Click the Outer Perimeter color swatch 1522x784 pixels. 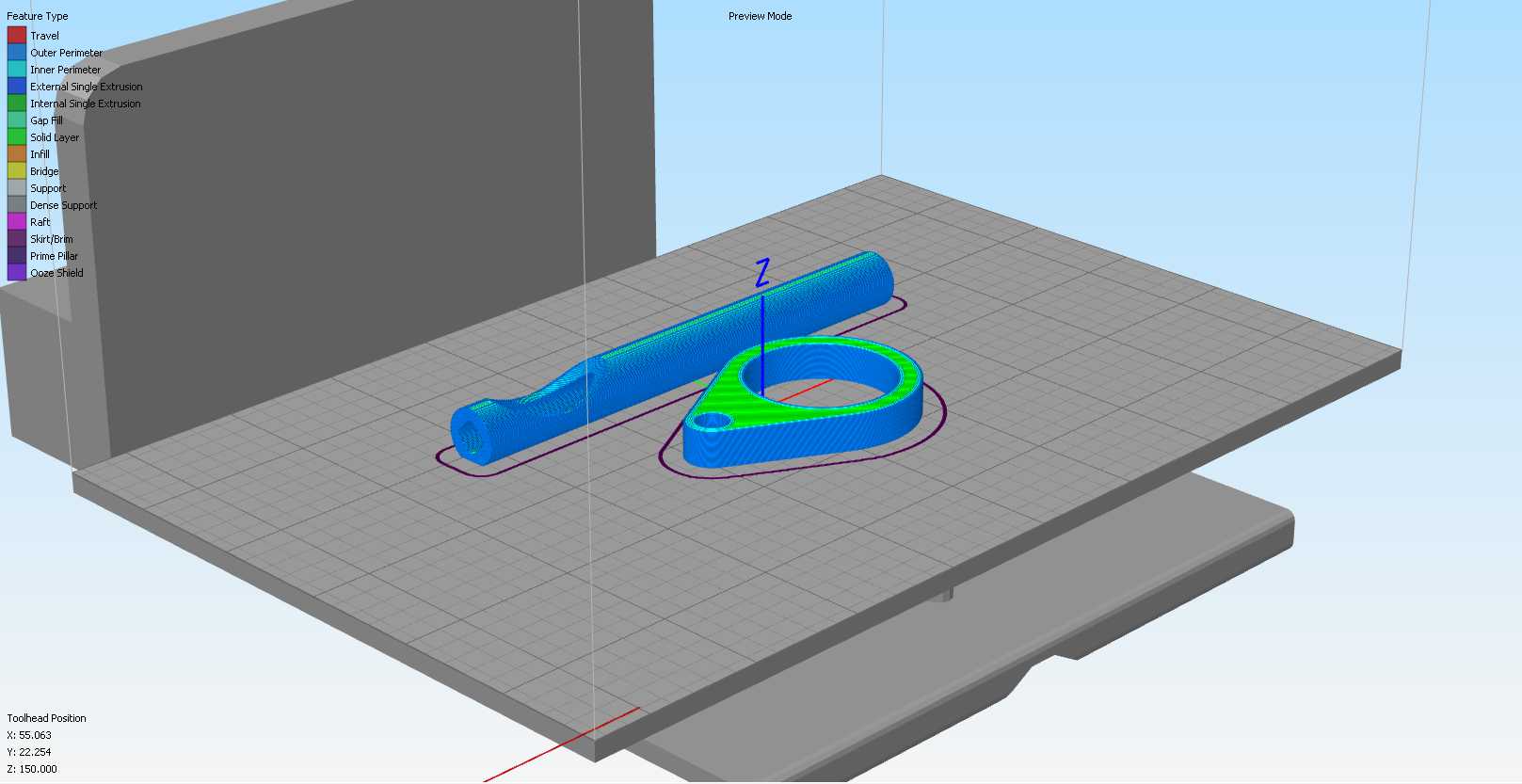(17, 53)
